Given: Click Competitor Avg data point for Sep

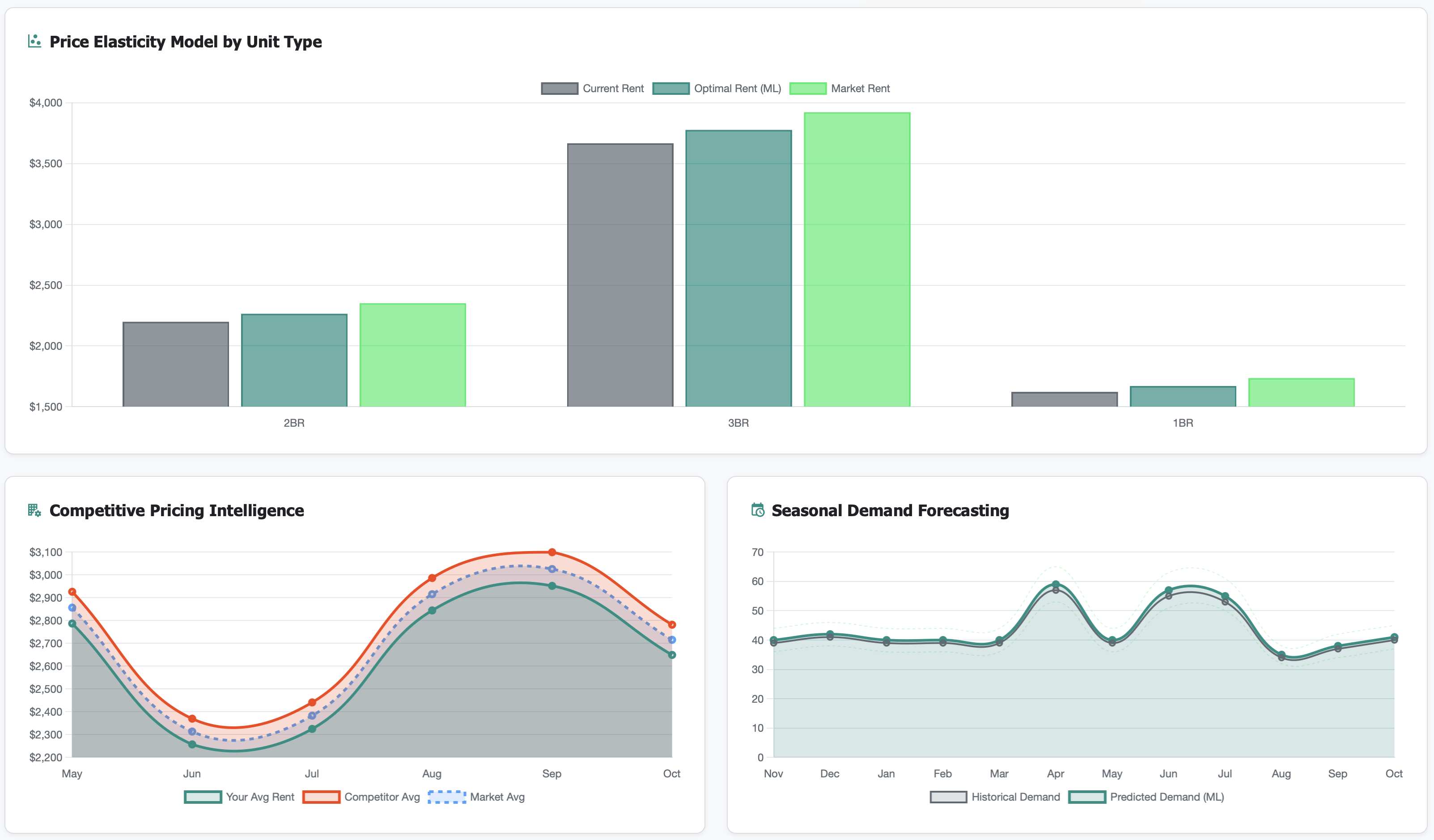Looking at the screenshot, I should pos(552,552).
